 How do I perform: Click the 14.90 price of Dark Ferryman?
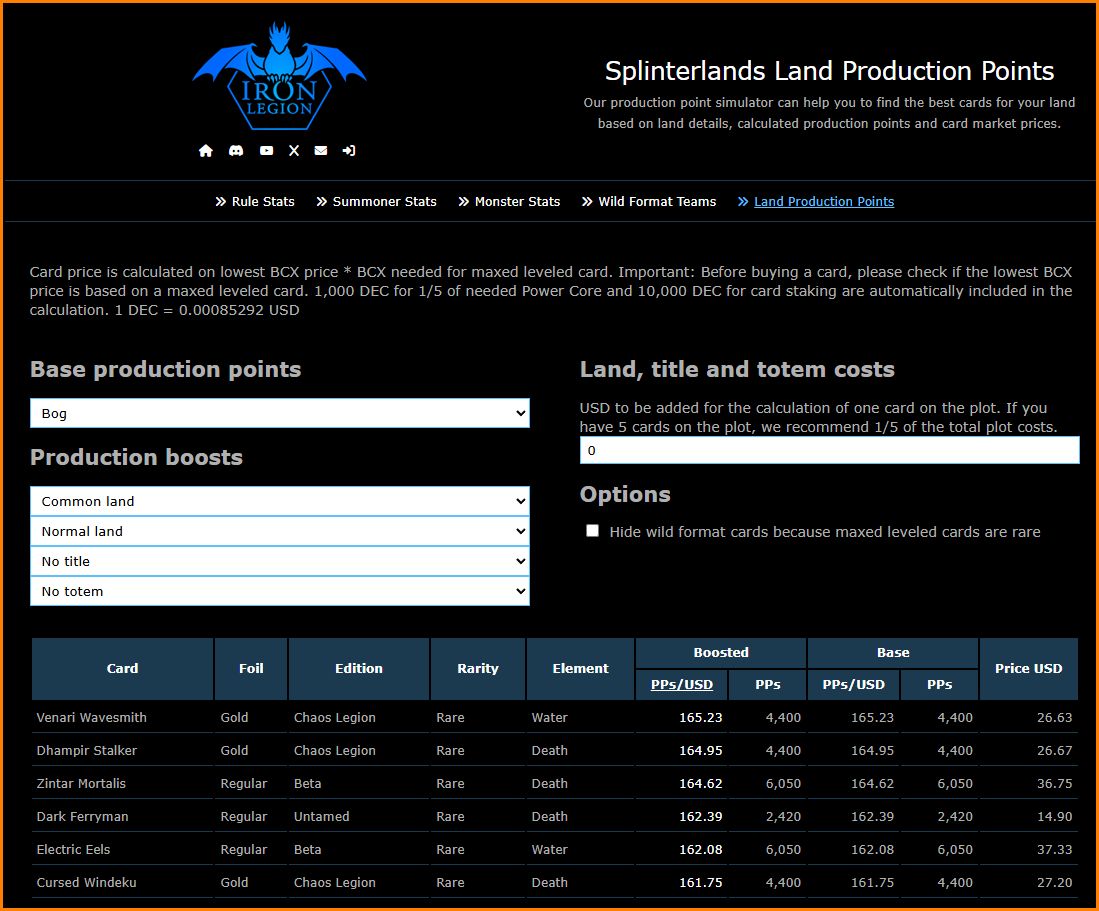[1054, 816]
